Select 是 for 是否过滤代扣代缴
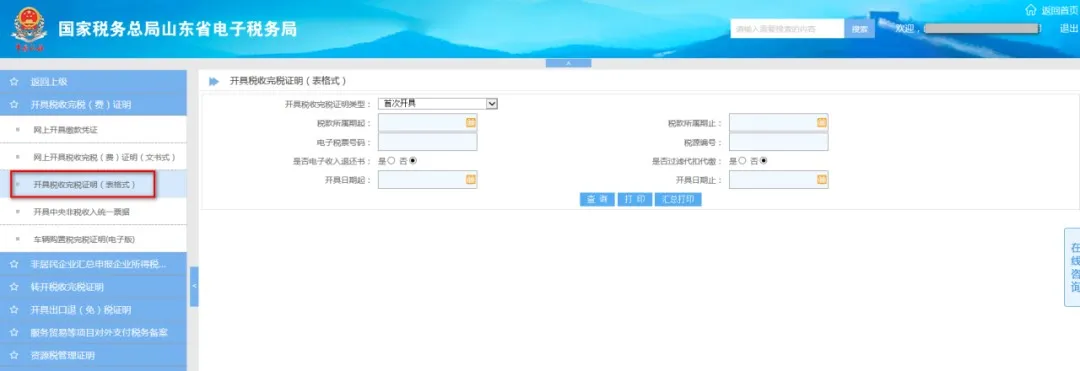The height and width of the screenshot is (371, 1080). point(742,160)
